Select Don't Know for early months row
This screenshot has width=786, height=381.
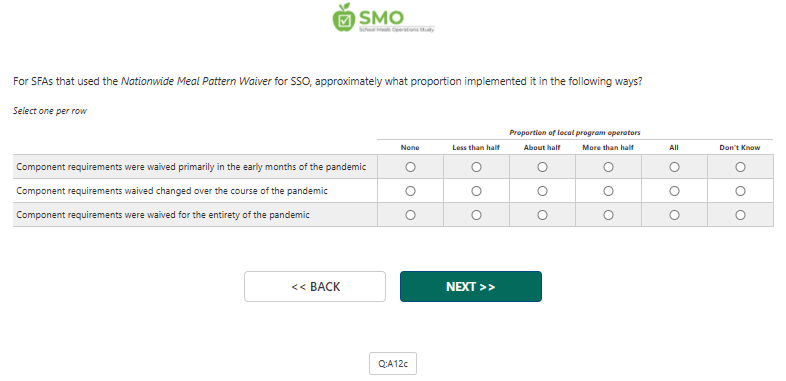[740, 167]
